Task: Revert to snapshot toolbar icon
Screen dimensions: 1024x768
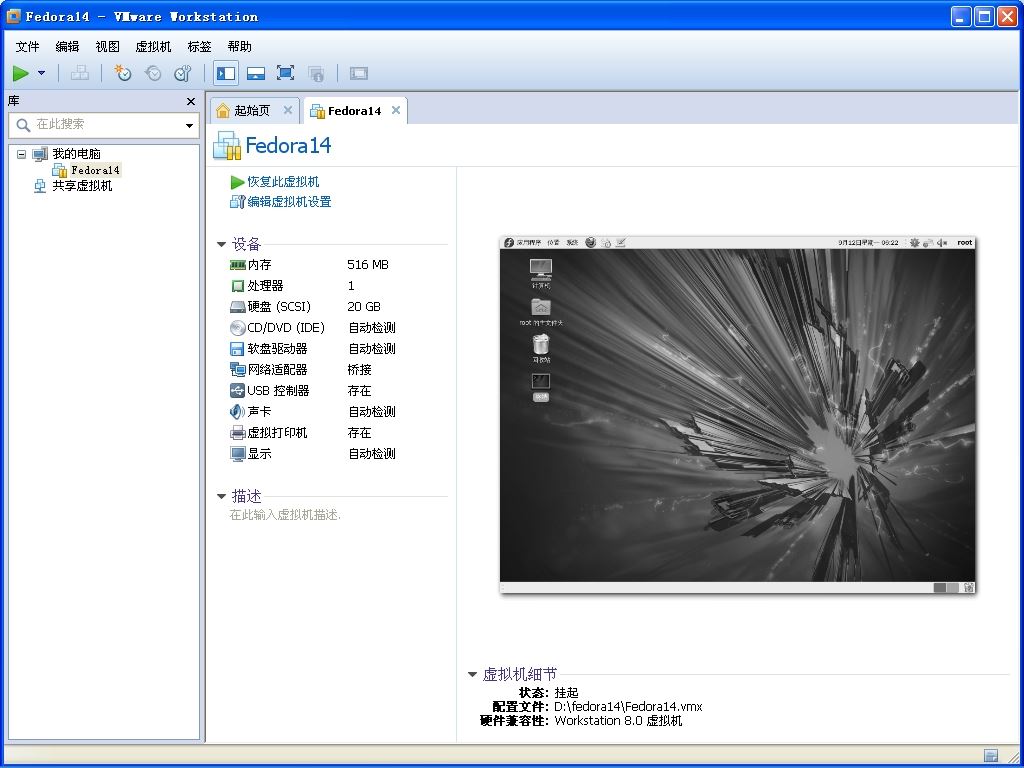Action: (153, 73)
